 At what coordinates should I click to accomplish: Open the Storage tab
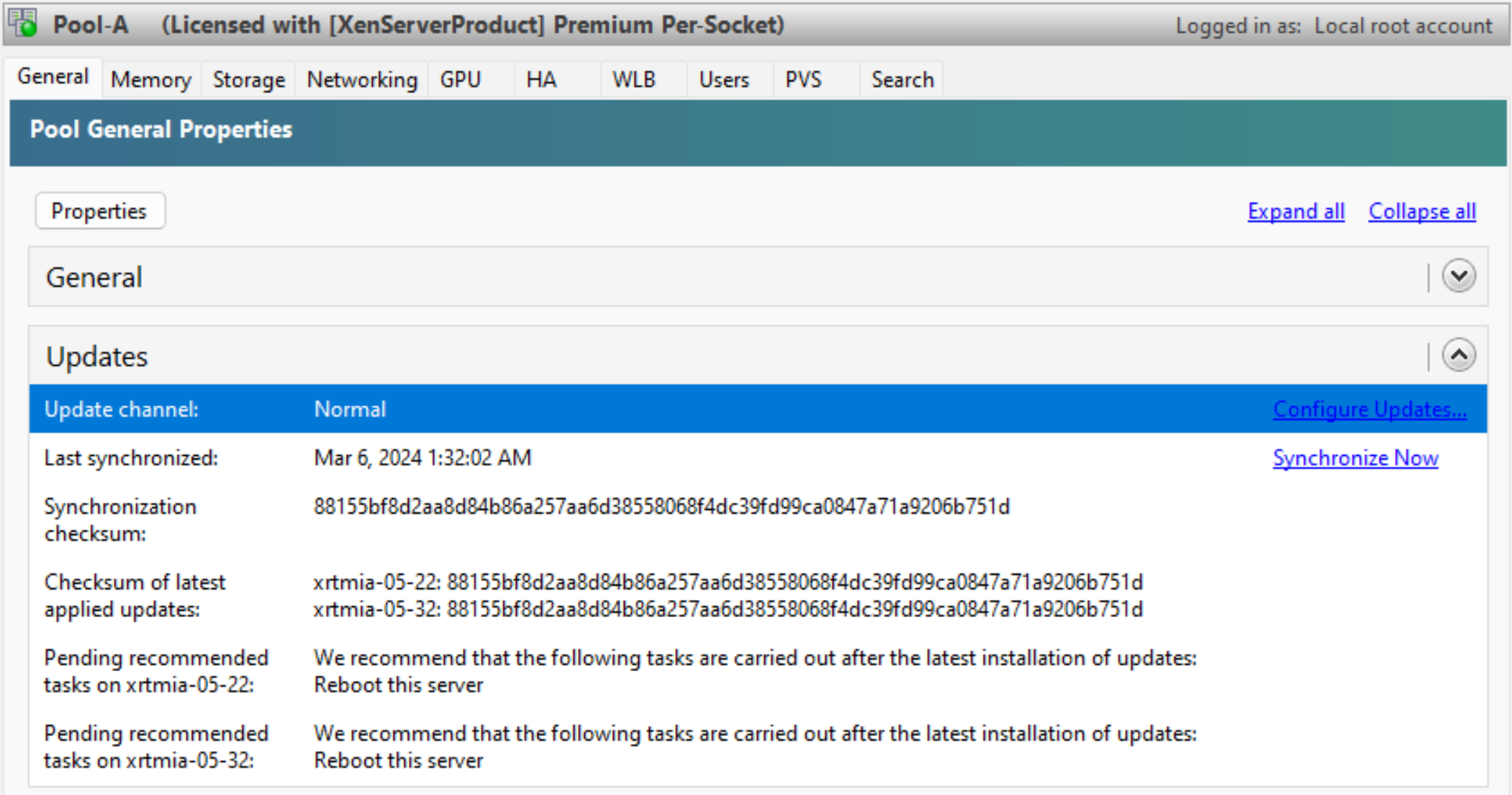point(249,79)
